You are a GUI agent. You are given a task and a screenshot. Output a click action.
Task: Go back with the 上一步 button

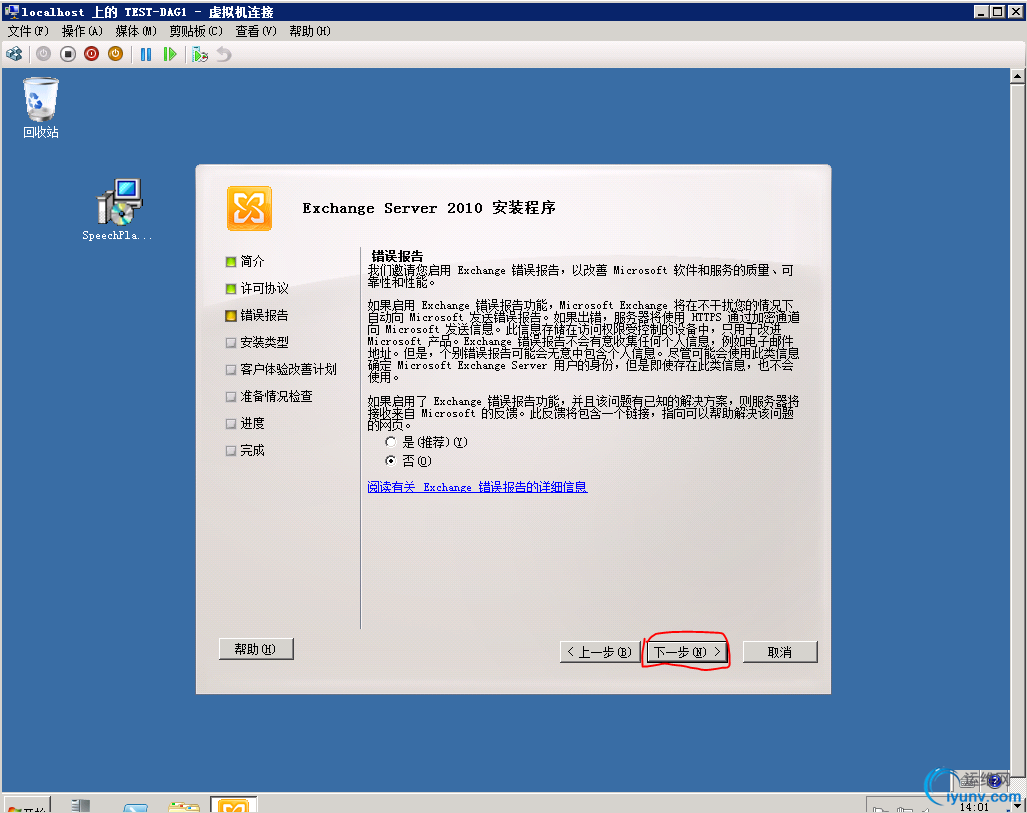pos(599,652)
